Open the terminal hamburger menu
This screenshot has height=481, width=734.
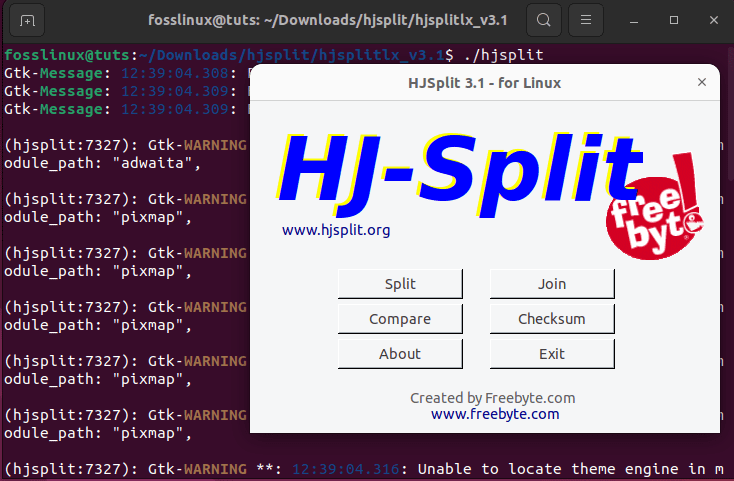point(586,20)
